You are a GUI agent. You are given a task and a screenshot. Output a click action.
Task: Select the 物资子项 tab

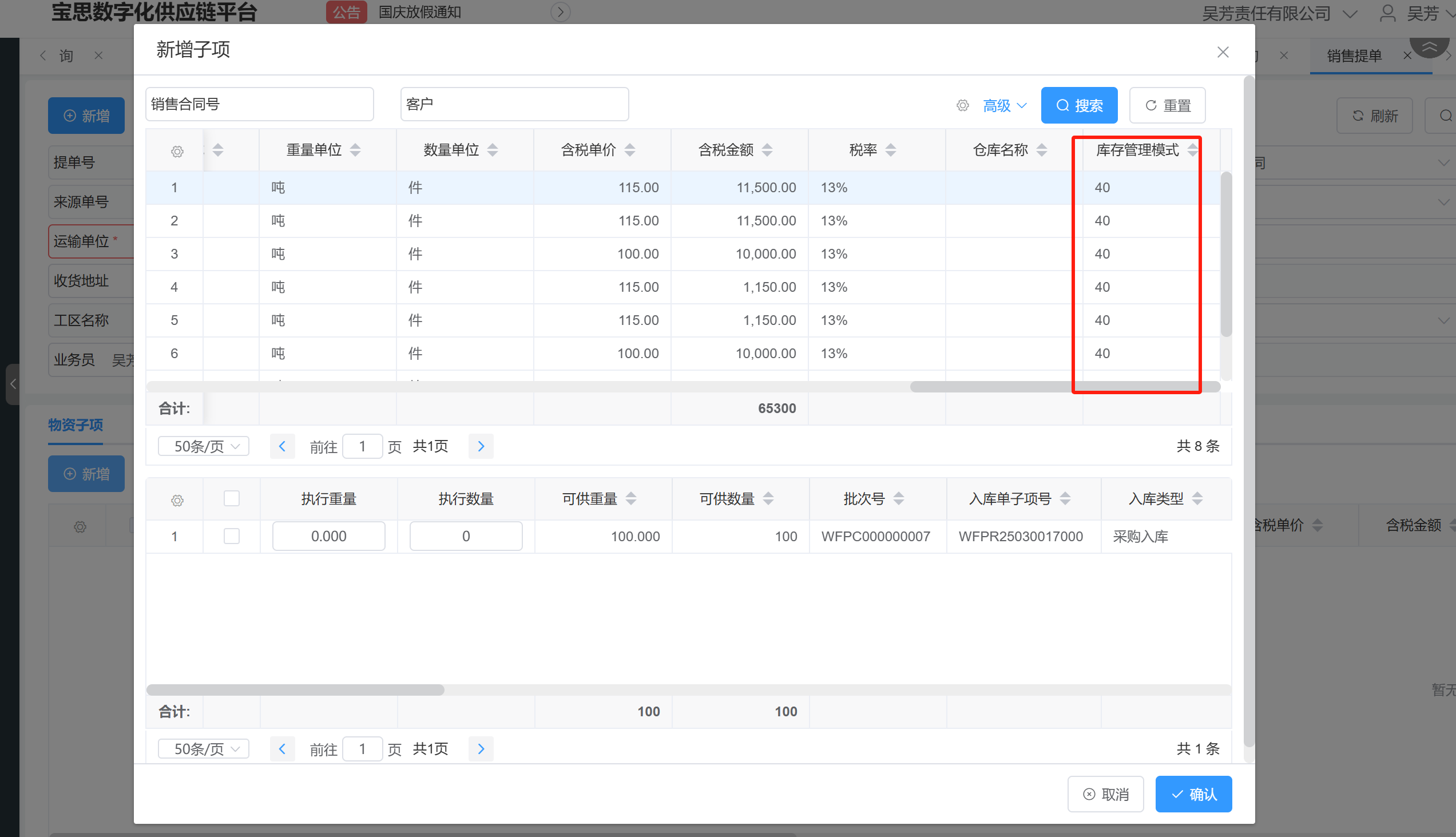76,425
